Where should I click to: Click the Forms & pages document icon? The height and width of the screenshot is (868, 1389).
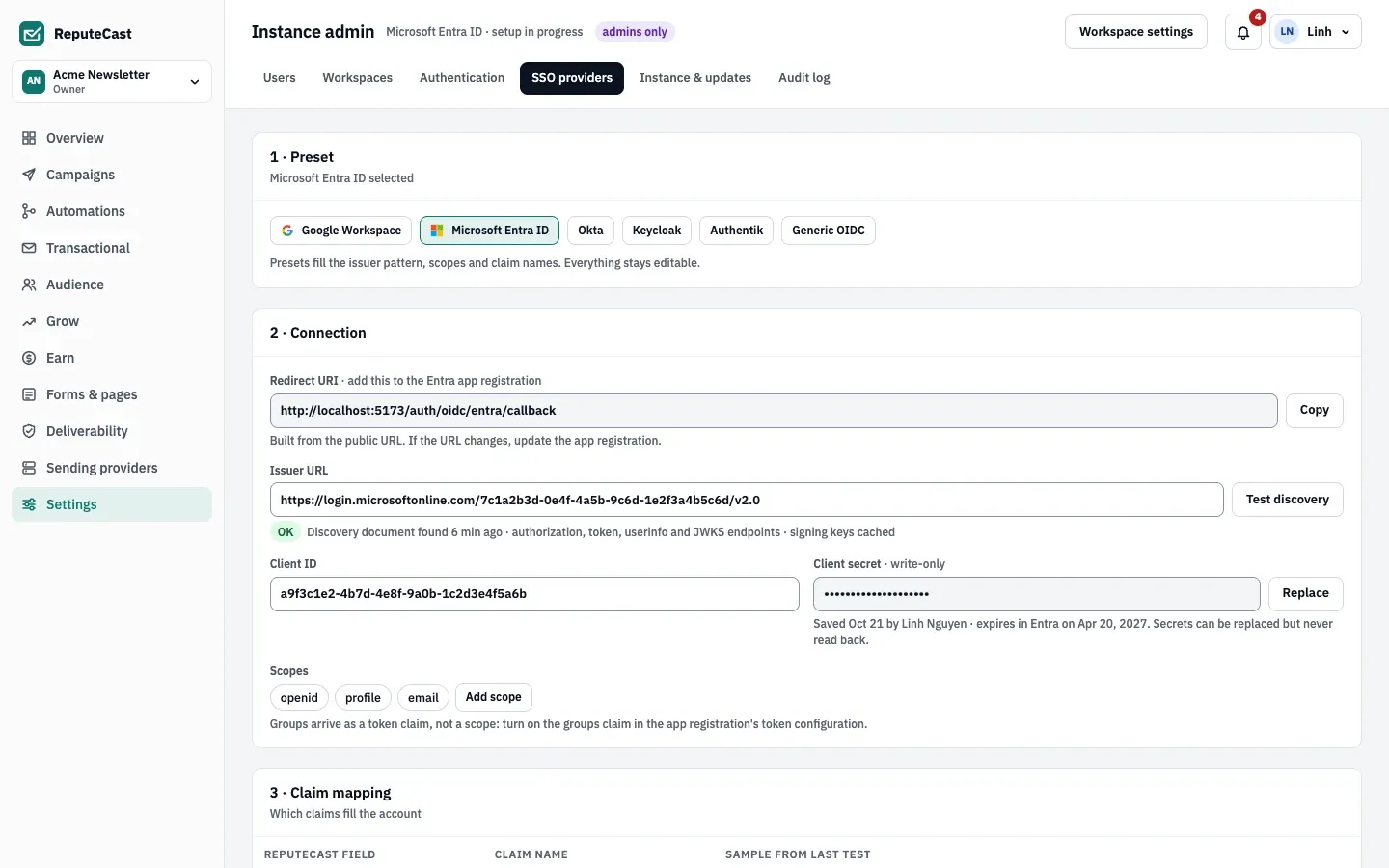pyautogui.click(x=29, y=394)
